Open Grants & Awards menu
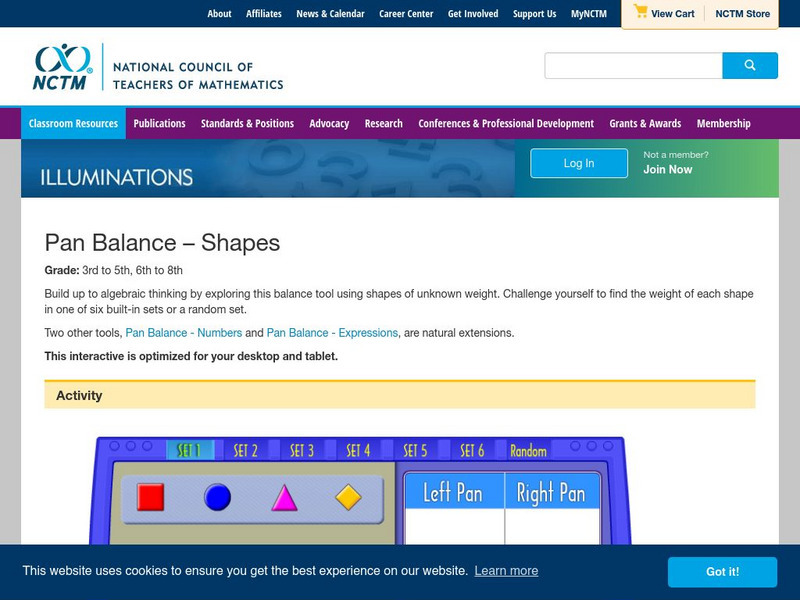Image resolution: width=800 pixels, height=600 pixels. (x=645, y=123)
